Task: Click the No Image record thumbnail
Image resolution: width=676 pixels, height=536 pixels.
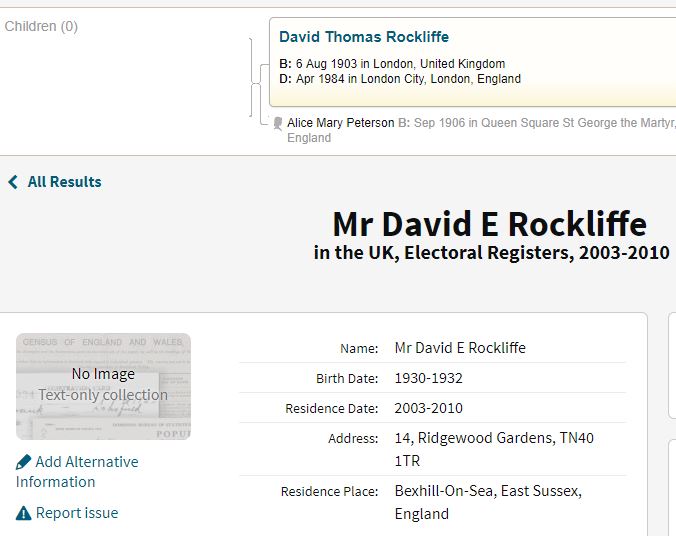Action: click(x=103, y=386)
